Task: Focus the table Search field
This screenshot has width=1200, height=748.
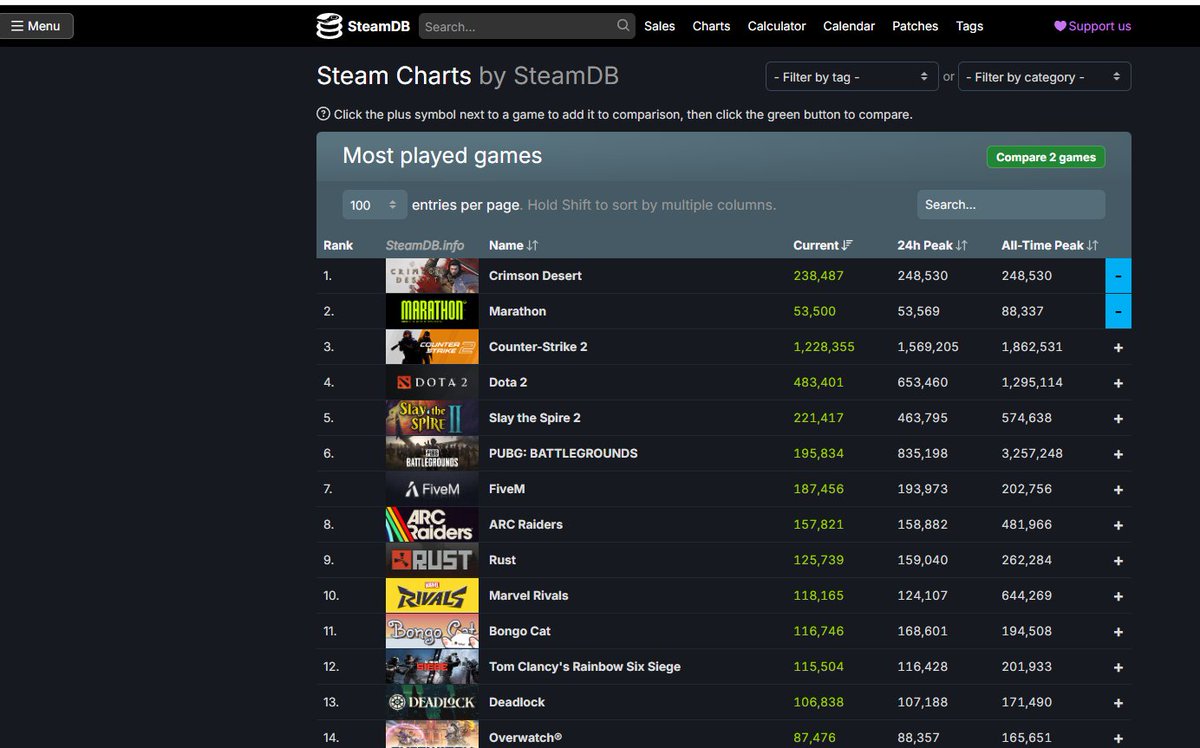Action: [1011, 205]
